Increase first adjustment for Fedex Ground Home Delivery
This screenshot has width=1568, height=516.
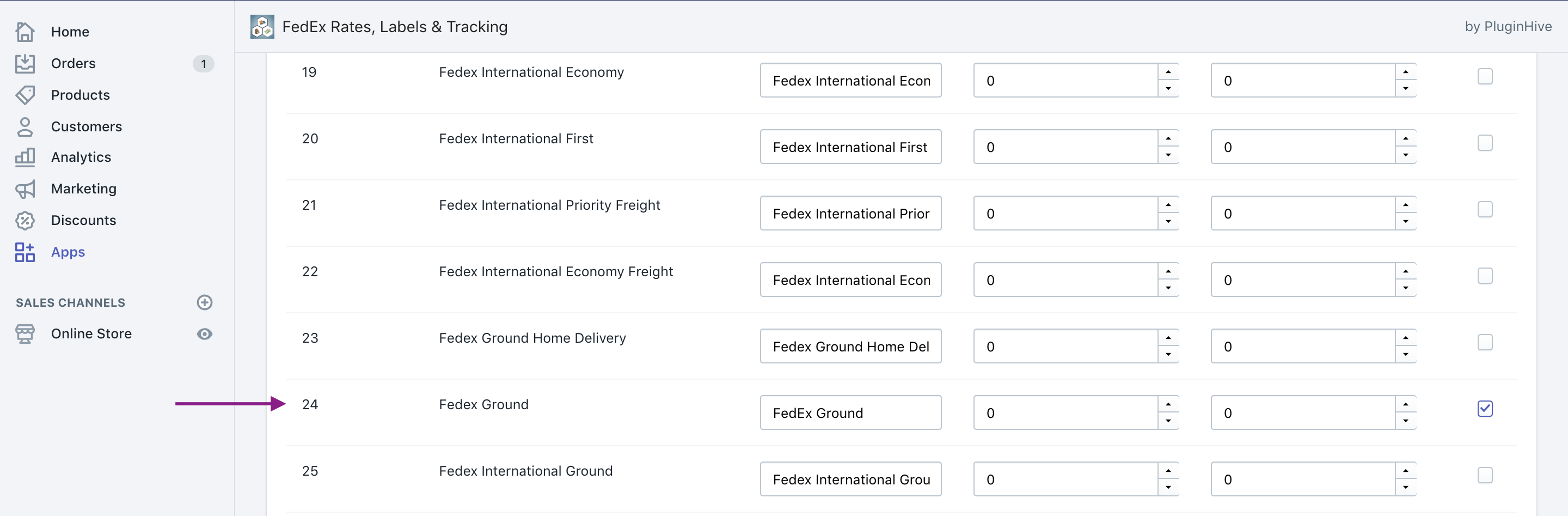tap(1168, 337)
